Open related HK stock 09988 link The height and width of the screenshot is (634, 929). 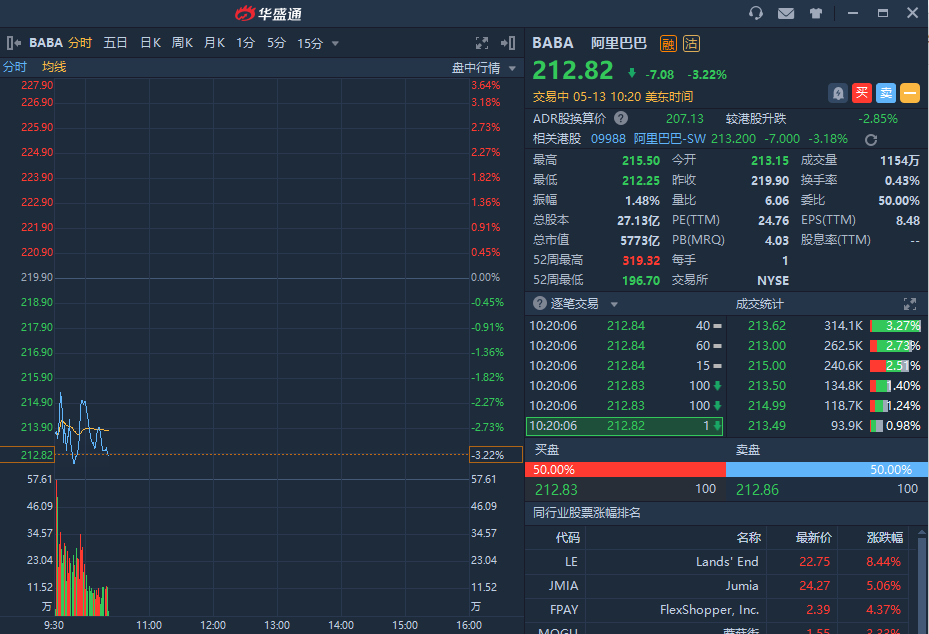[608, 139]
